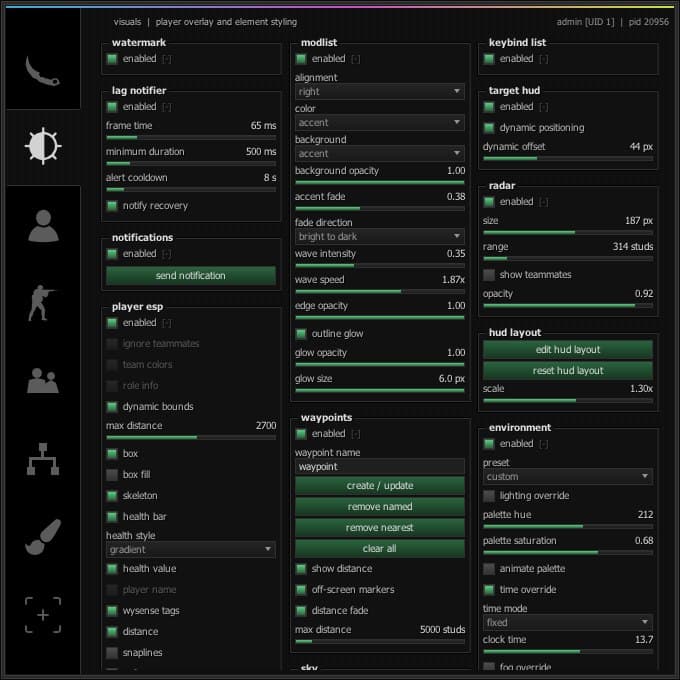Viewport: 680px width, 680px height.
Task: Toggle wysense tags checkbox
Action: [112, 611]
